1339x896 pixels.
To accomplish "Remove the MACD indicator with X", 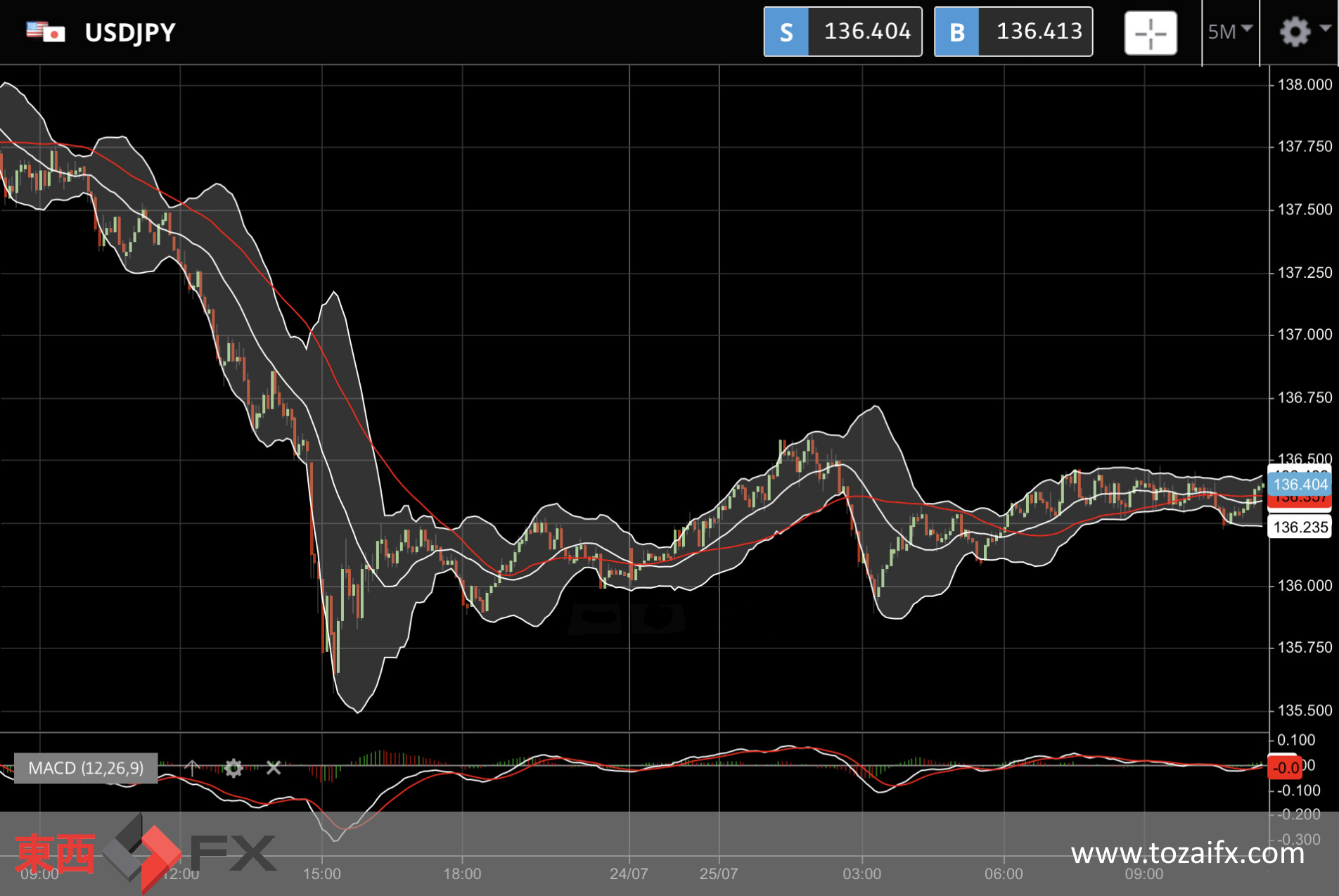I will tap(274, 768).
